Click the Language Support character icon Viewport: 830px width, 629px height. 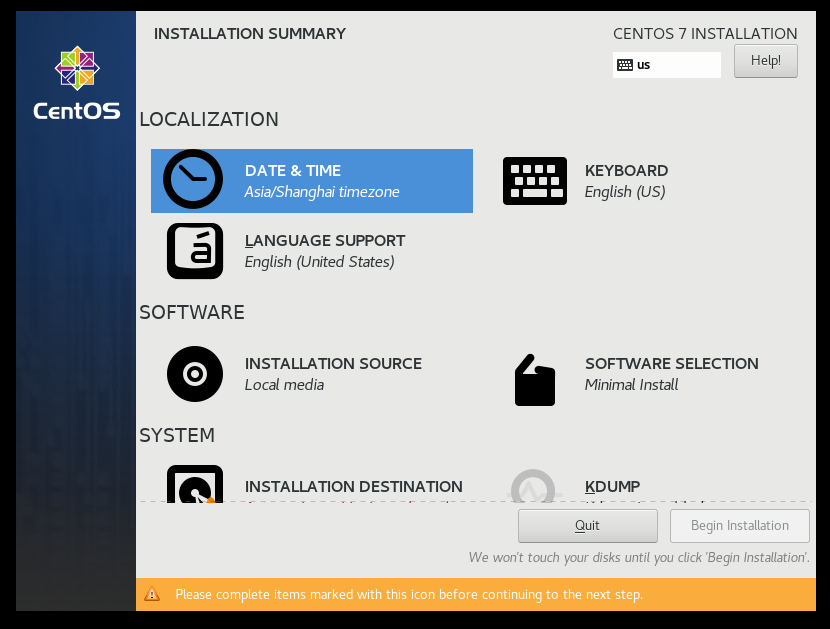click(195, 251)
